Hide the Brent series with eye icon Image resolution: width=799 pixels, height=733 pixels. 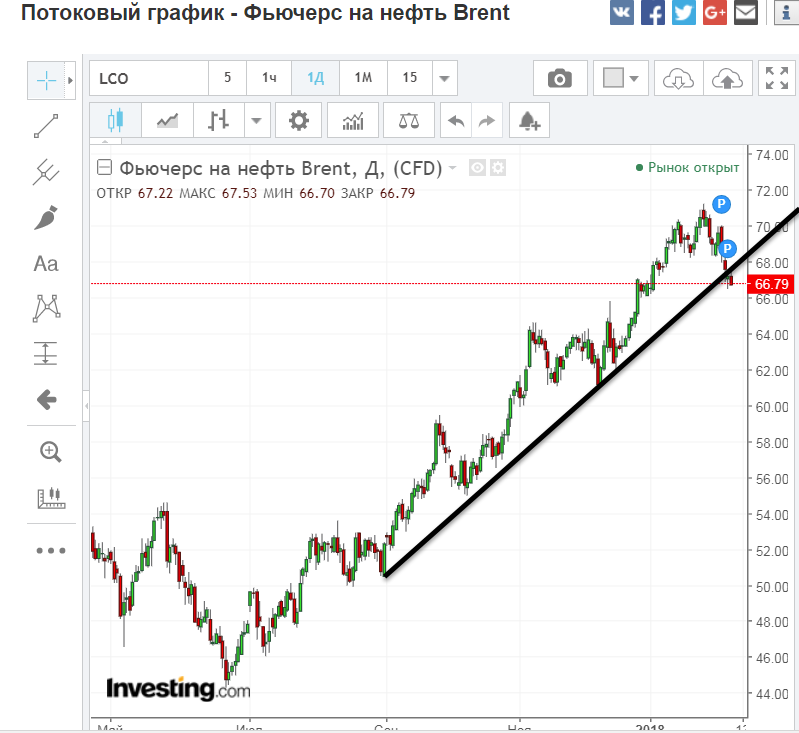coord(478,168)
